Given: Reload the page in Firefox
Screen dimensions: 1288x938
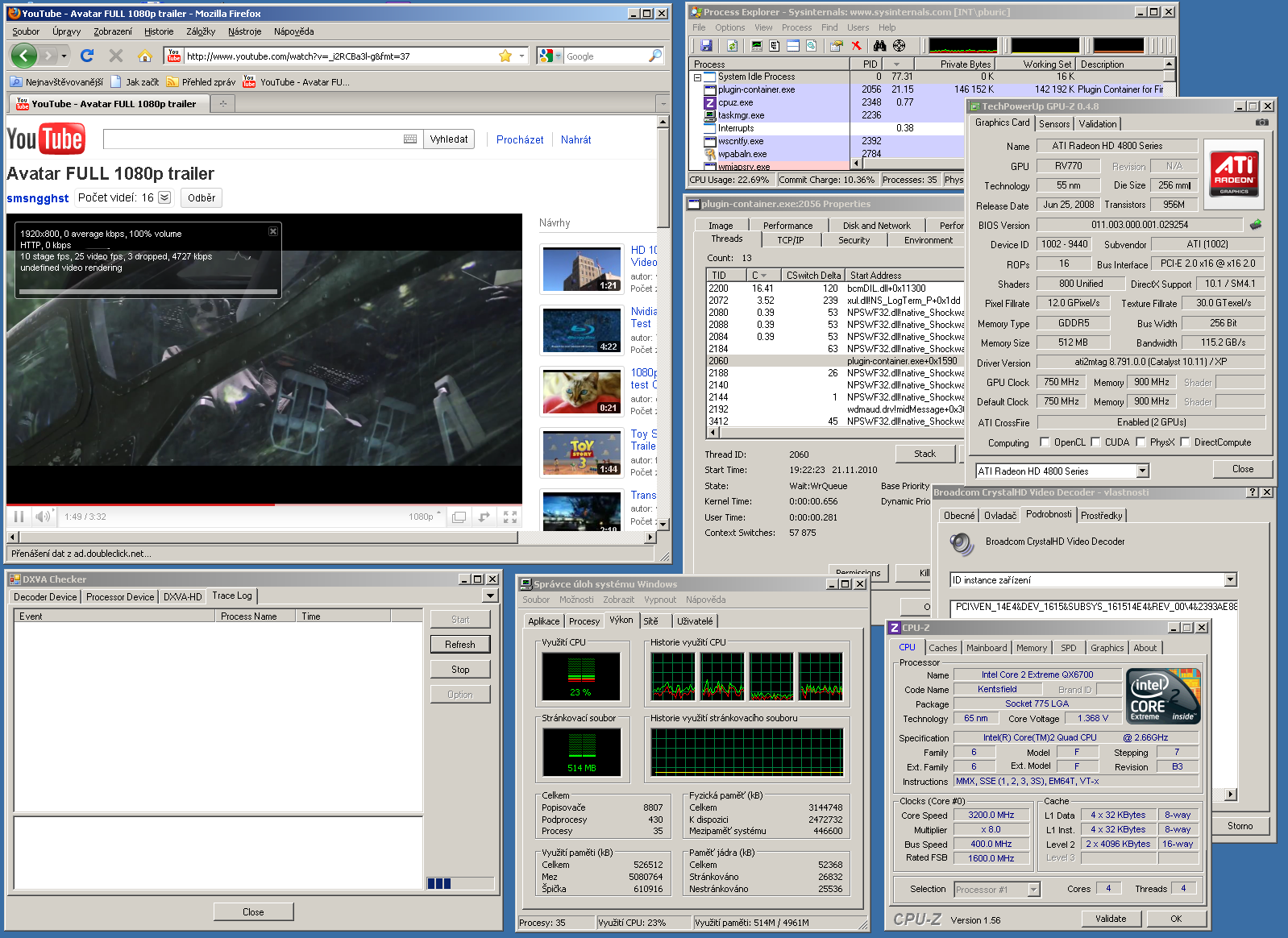Looking at the screenshot, I should 87,56.
